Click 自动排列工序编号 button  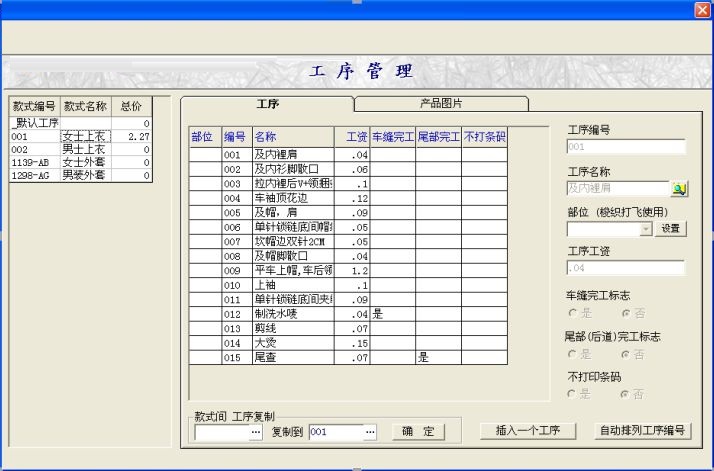643,430
